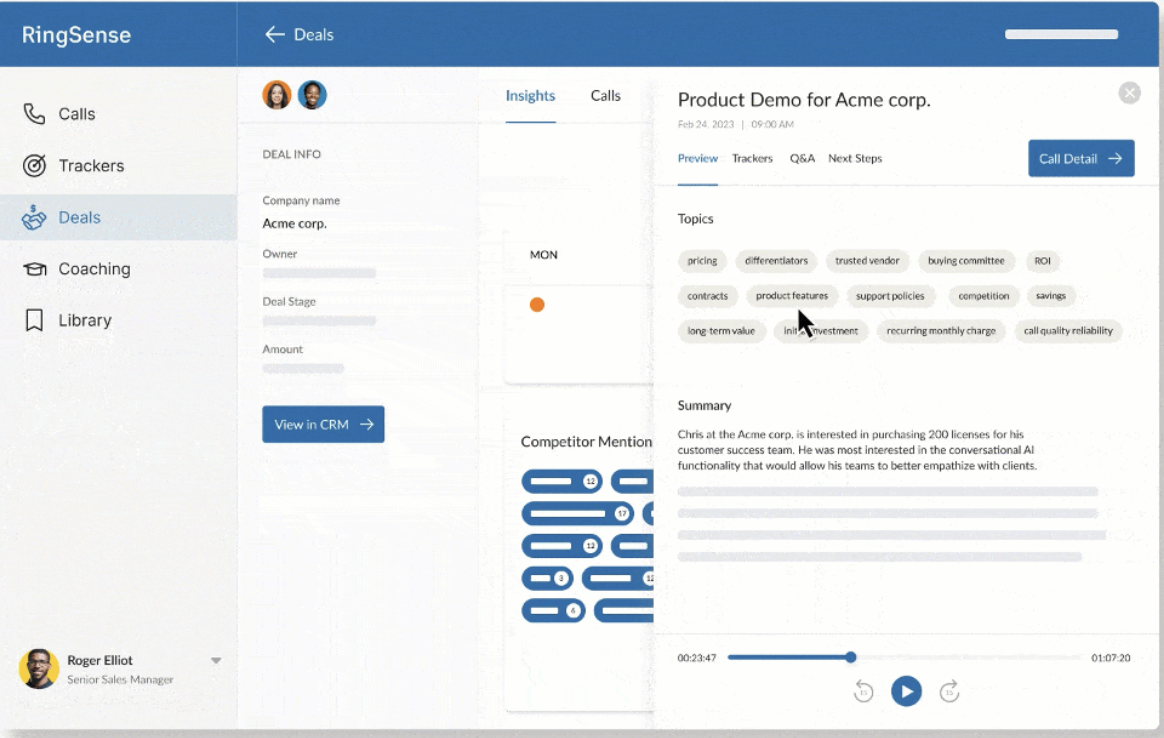The width and height of the screenshot is (1164, 738).
Task: Click the back arrow next to Deals
Action: coord(275,34)
